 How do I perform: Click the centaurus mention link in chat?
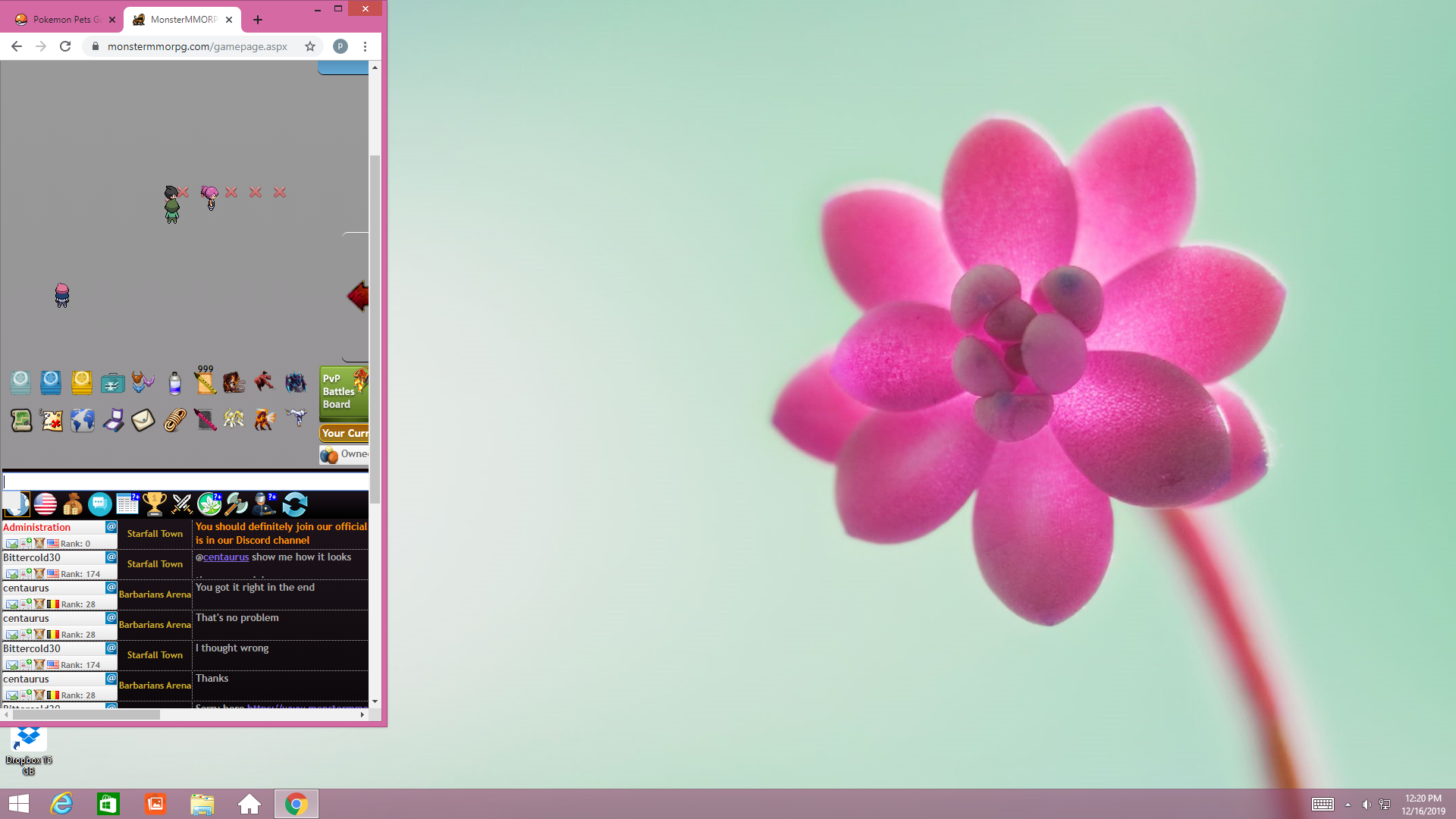coord(225,557)
